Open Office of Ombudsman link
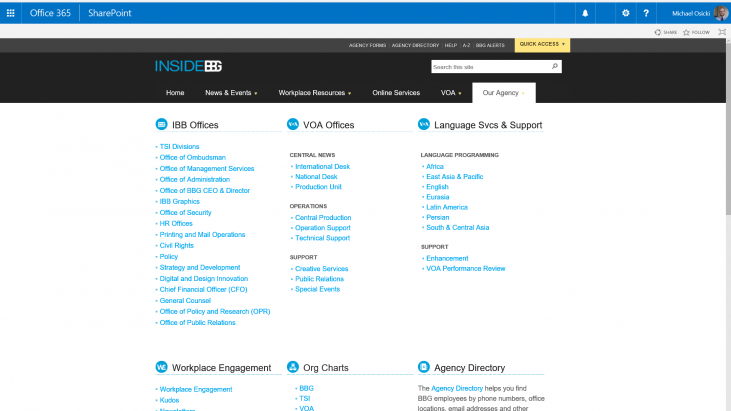This screenshot has height=411, width=731. coord(193,158)
